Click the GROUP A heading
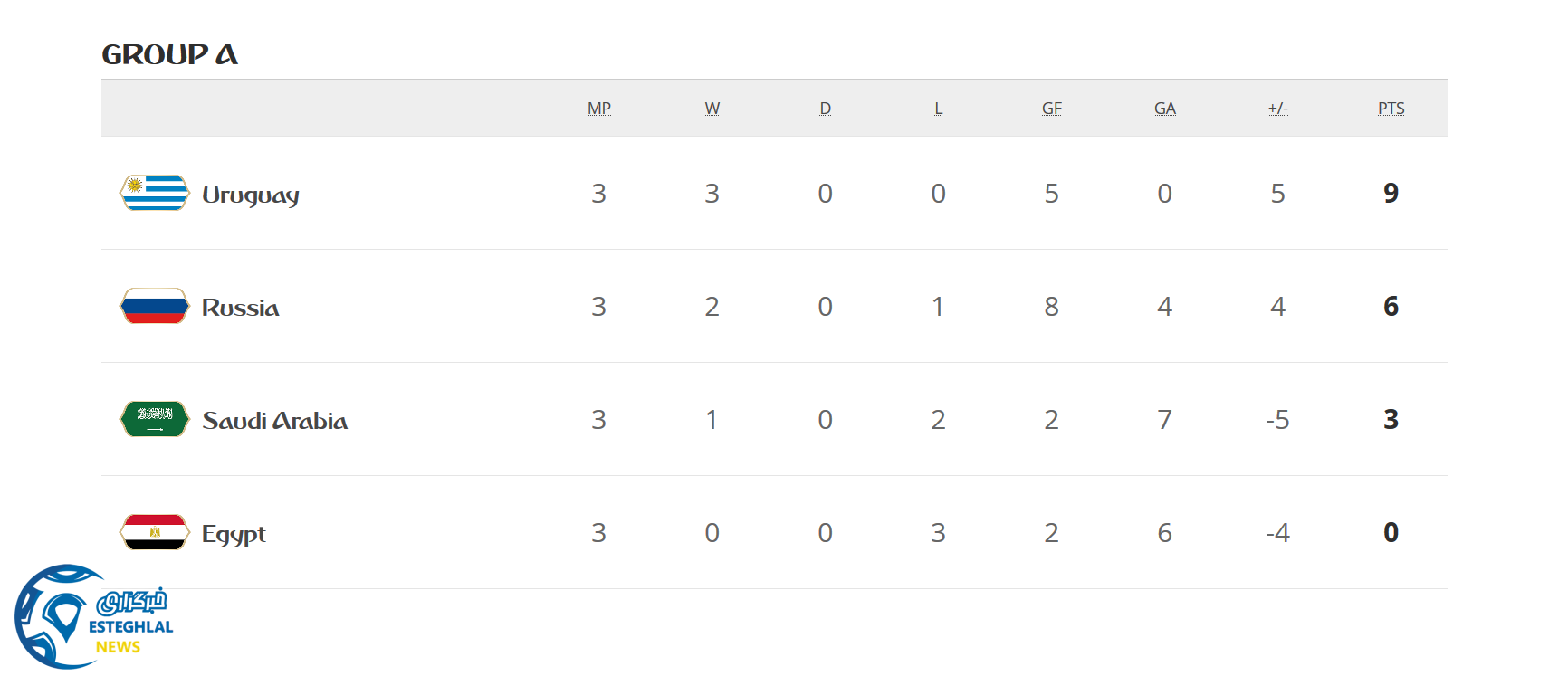The image size is (1568, 695). [170, 54]
